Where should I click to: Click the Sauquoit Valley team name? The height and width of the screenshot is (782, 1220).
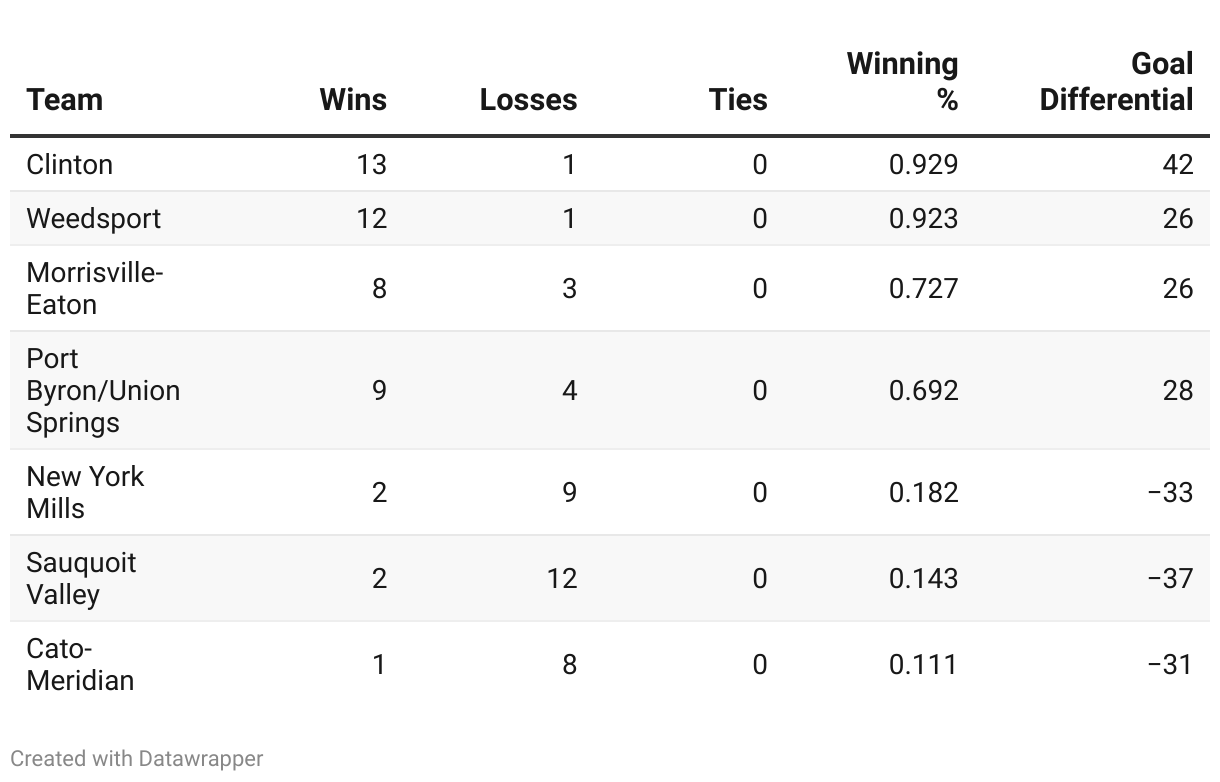click(x=81, y=578)
